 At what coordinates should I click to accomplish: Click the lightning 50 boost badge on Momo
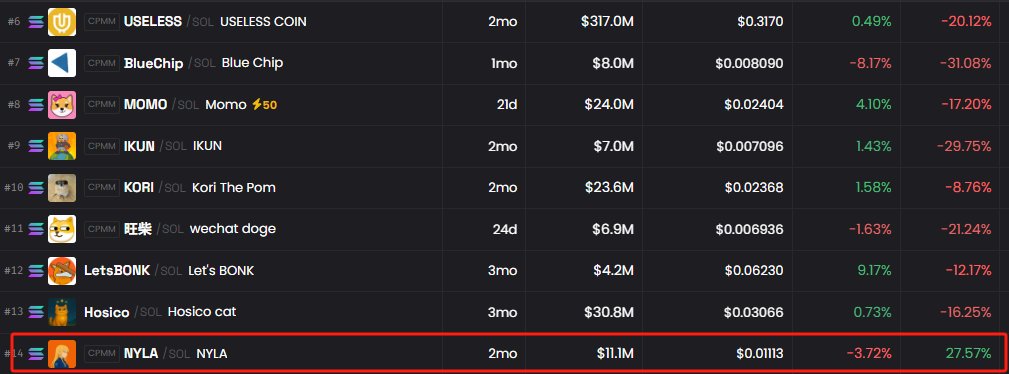click(x=264, y=104)
